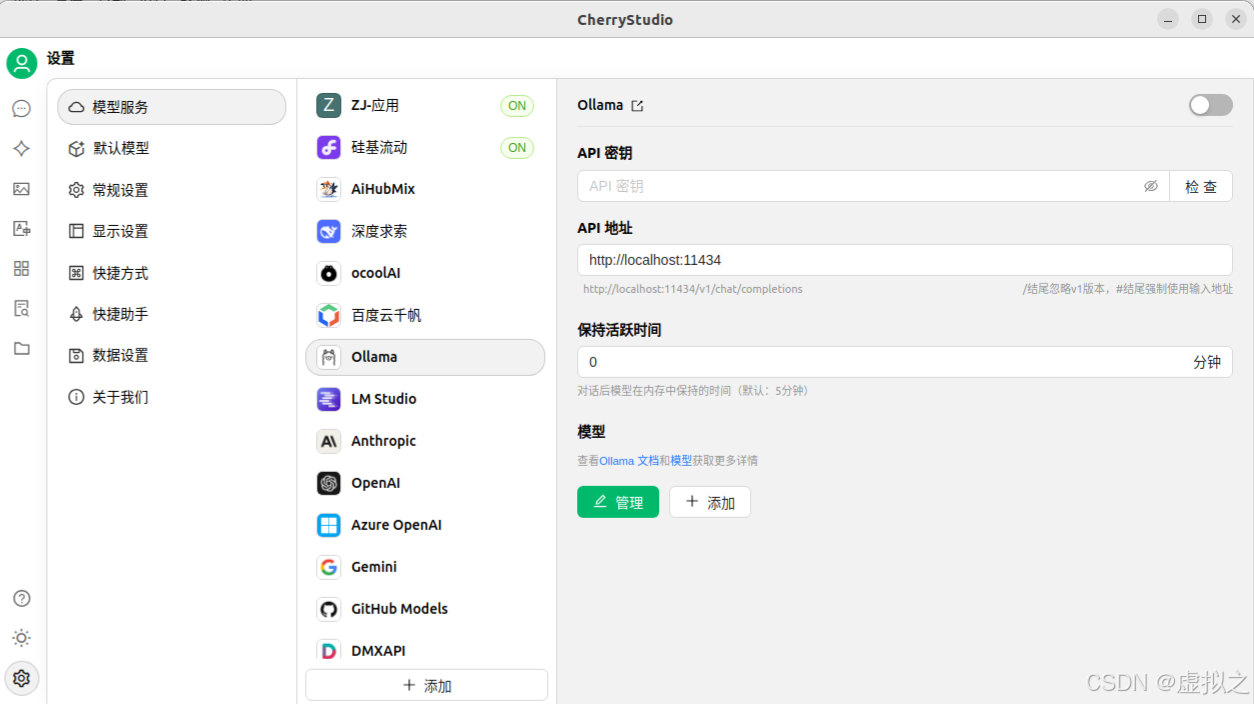The height and width of the screenshot is (704, 1254).
Task: Select the Anthropic row text
Action: pyautogui.click(x=384, y=441)
